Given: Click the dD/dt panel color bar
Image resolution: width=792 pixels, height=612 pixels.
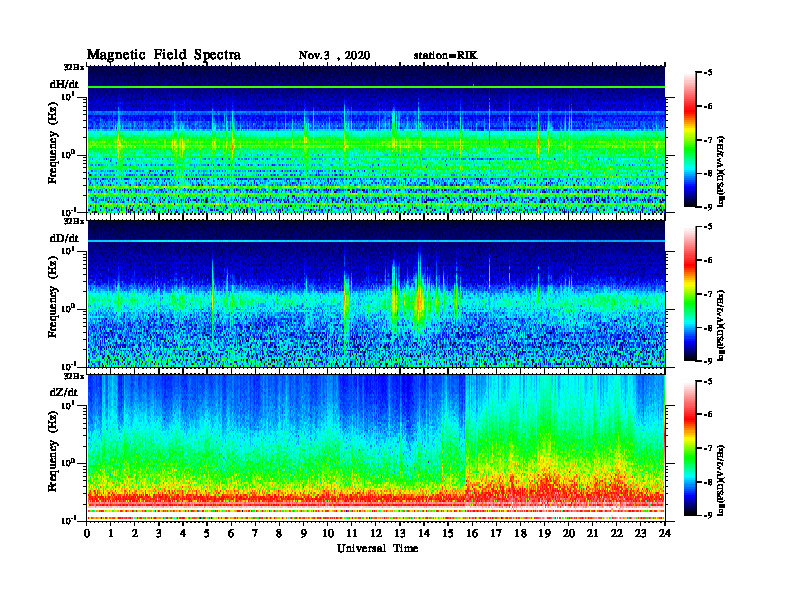Looking at the screenshot, I should click(x=690, y=294).
